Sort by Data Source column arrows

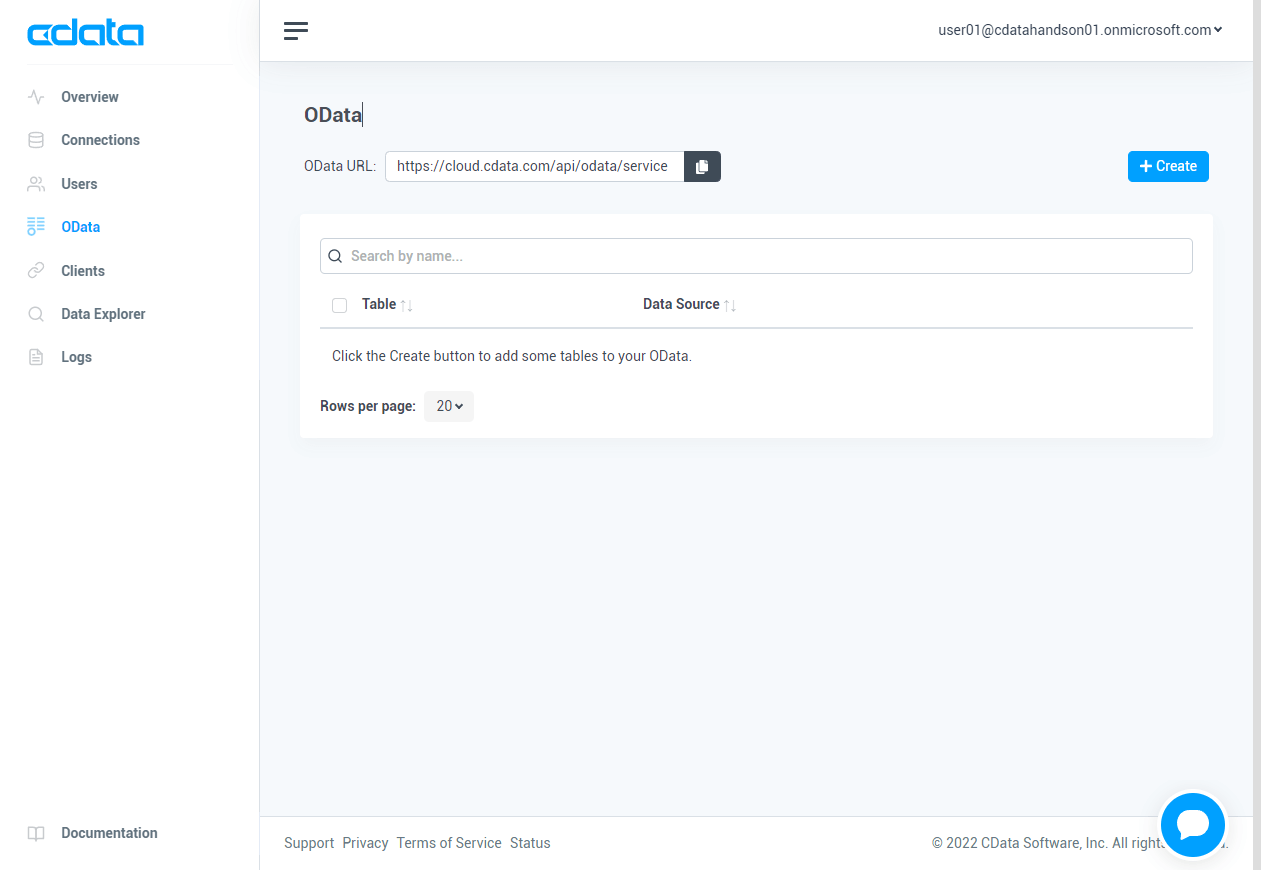[x=730, y=305]
